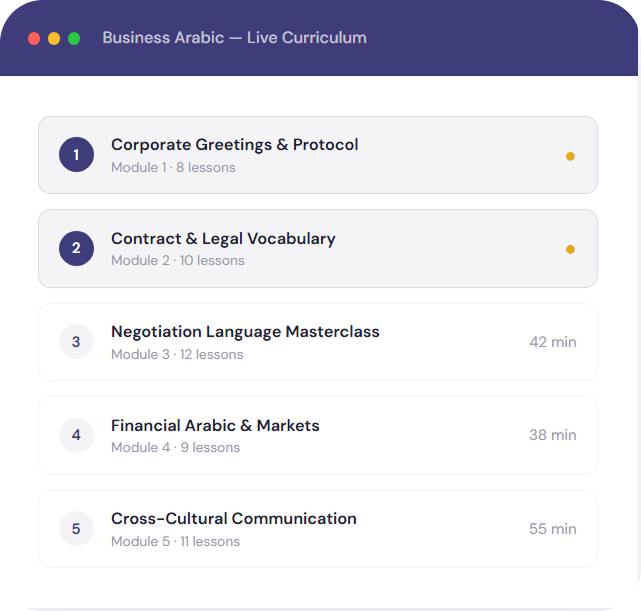Click the module 1 number badge

click(x=76, y=155)
